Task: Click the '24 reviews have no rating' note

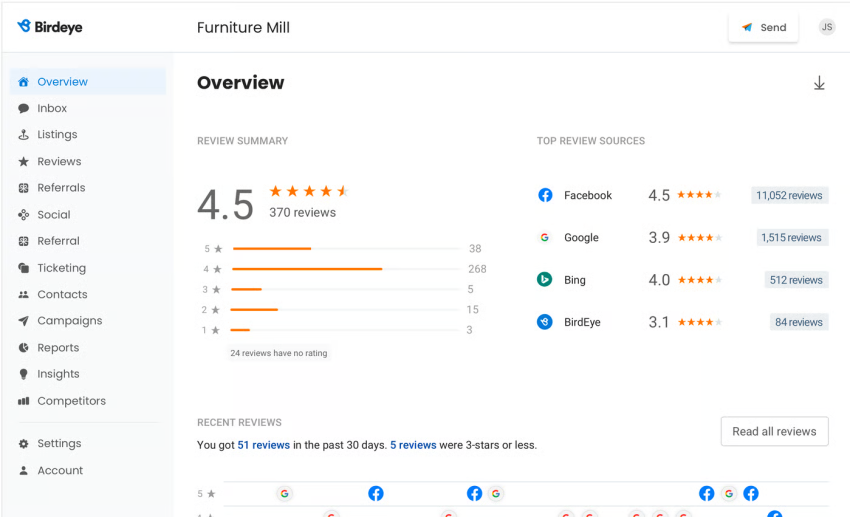Action: 279,353
